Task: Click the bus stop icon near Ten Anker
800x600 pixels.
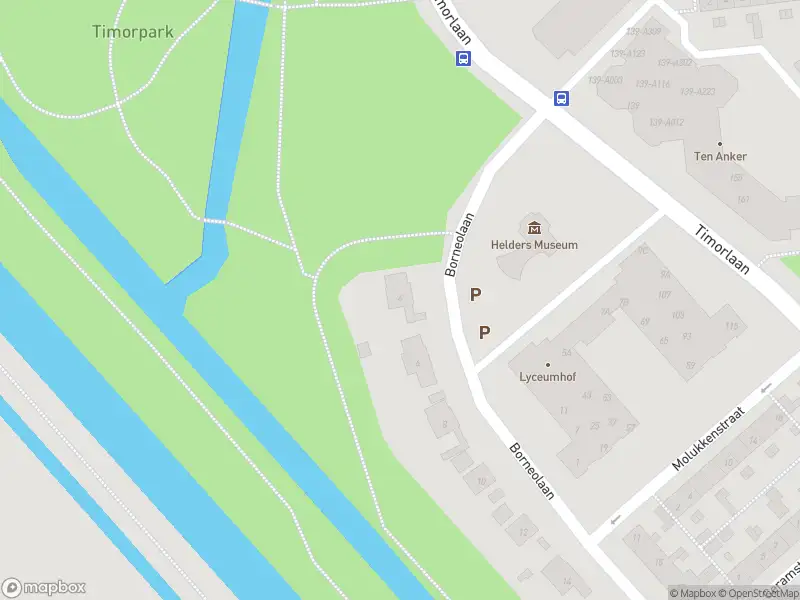Action: 561,98
